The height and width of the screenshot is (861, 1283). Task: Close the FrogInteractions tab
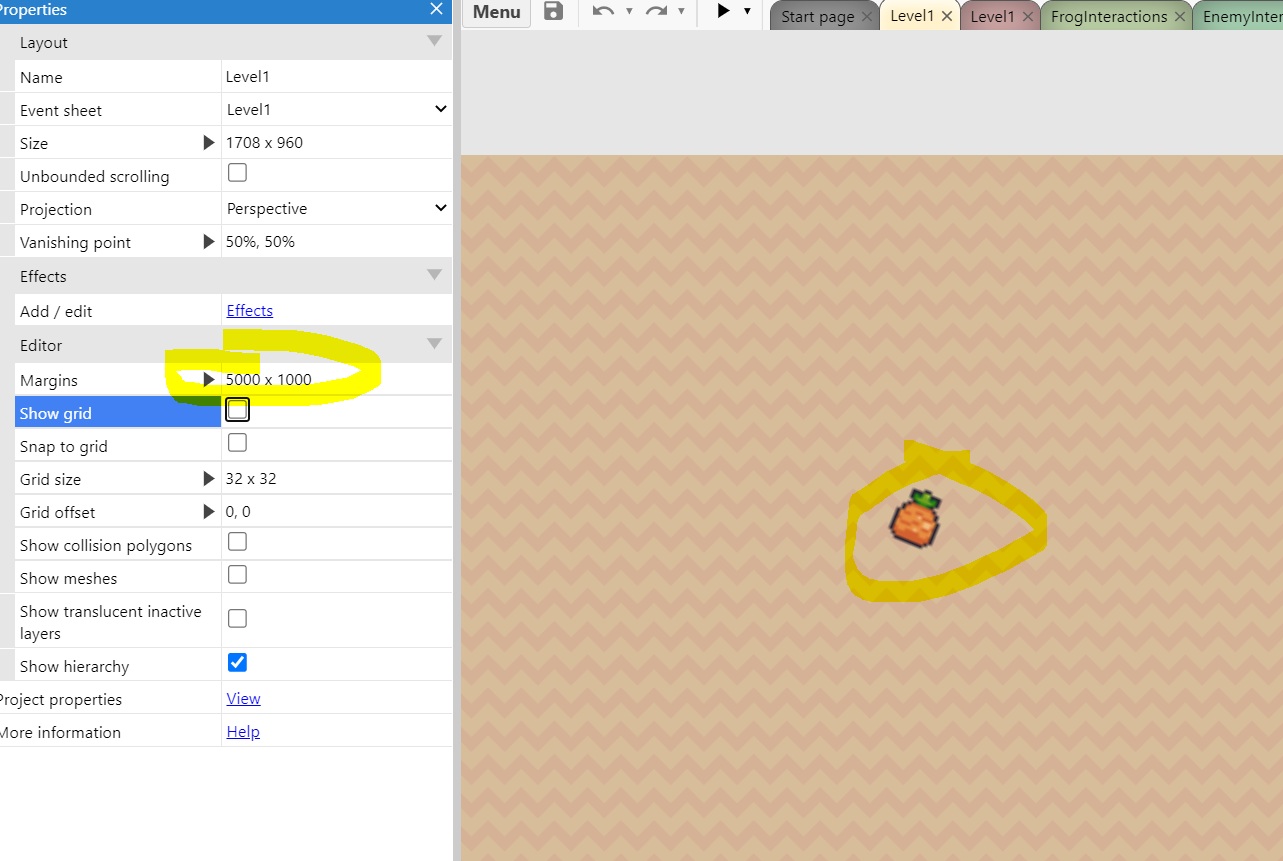tap(1180, 17)
